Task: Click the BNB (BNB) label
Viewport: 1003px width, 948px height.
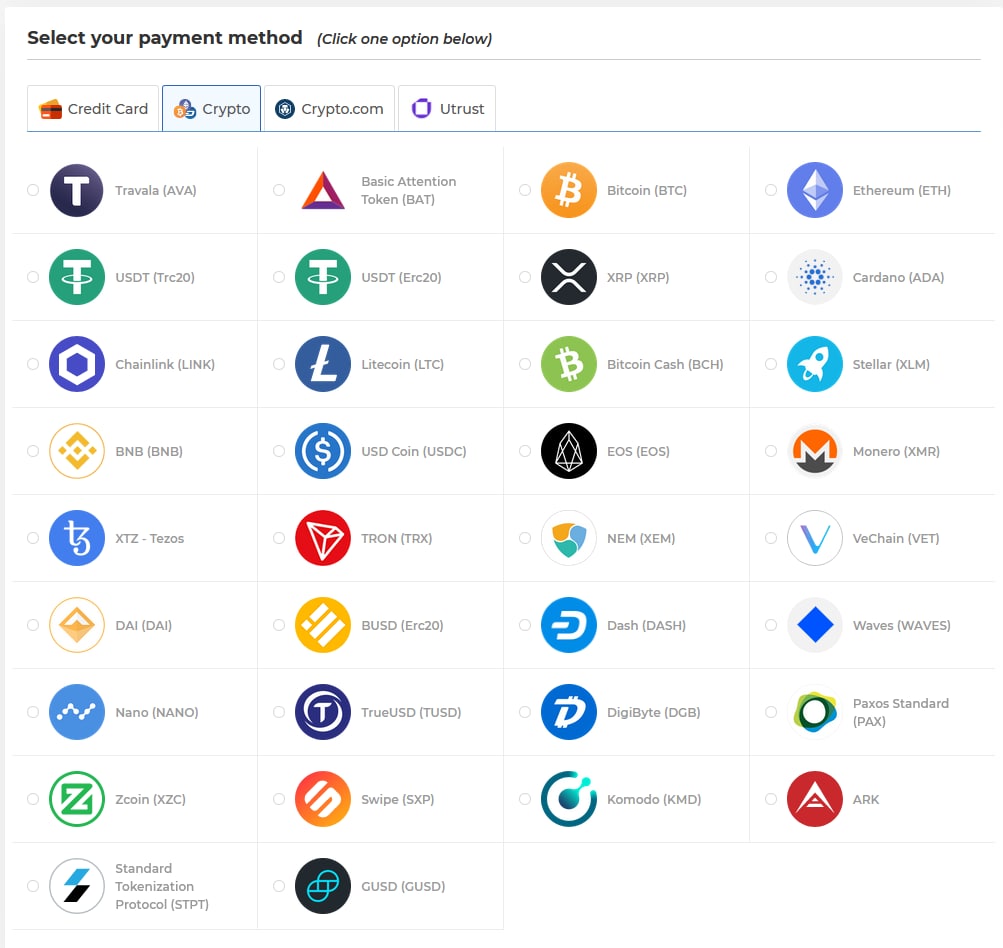Action: (149, 452)
